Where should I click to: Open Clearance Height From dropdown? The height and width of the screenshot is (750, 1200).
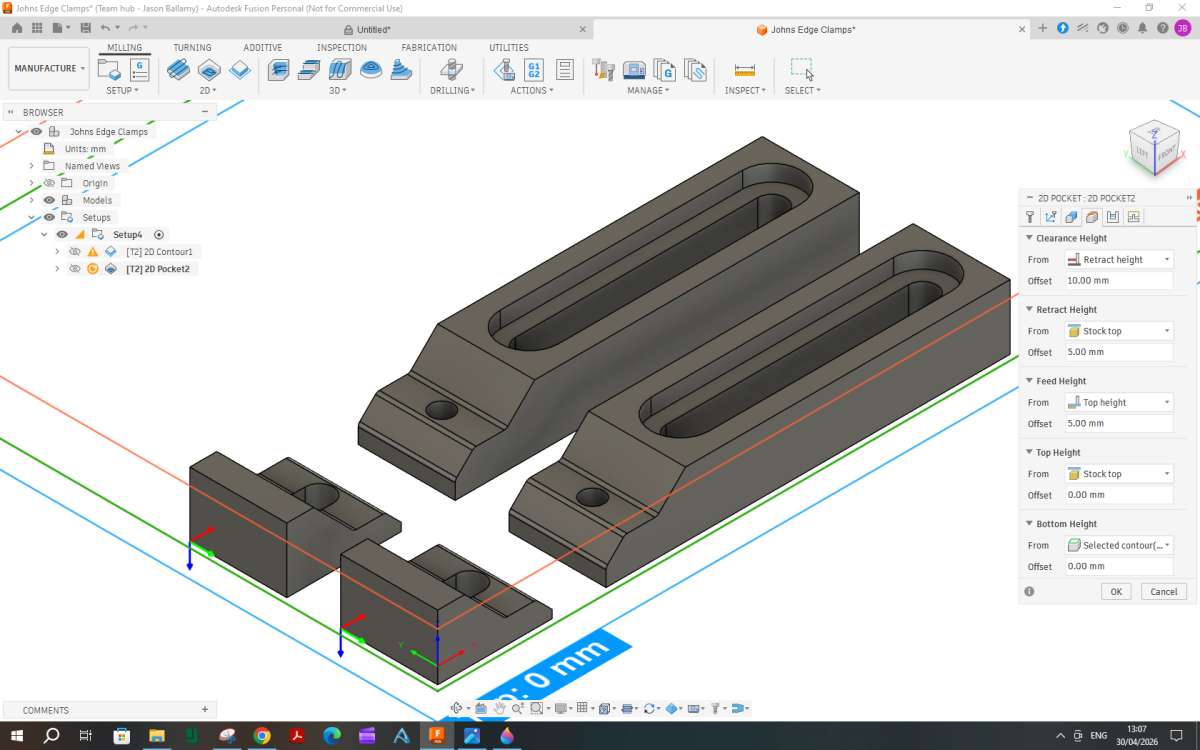(x=1118, y=259)
